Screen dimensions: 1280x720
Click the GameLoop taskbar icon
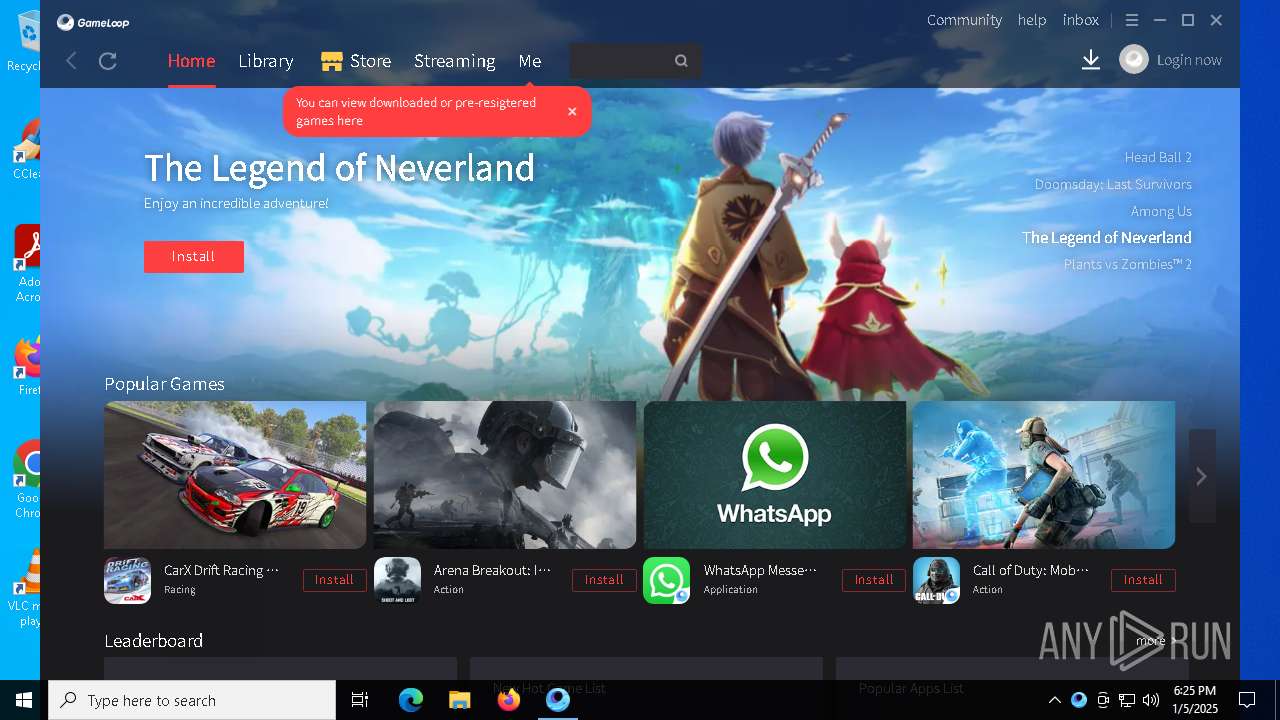tap(558, 700)
